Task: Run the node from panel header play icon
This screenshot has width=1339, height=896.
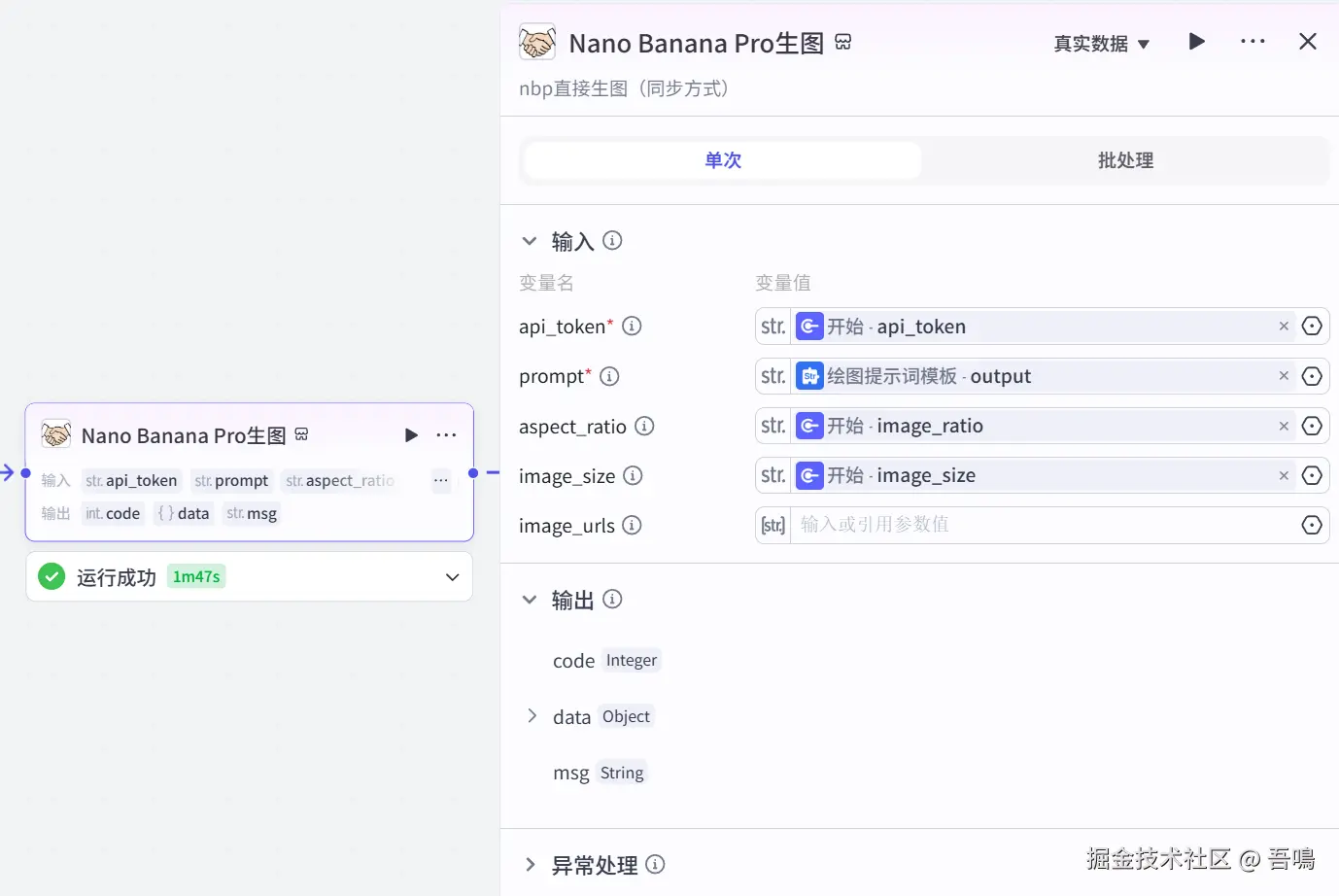Action: (1197, 41)
